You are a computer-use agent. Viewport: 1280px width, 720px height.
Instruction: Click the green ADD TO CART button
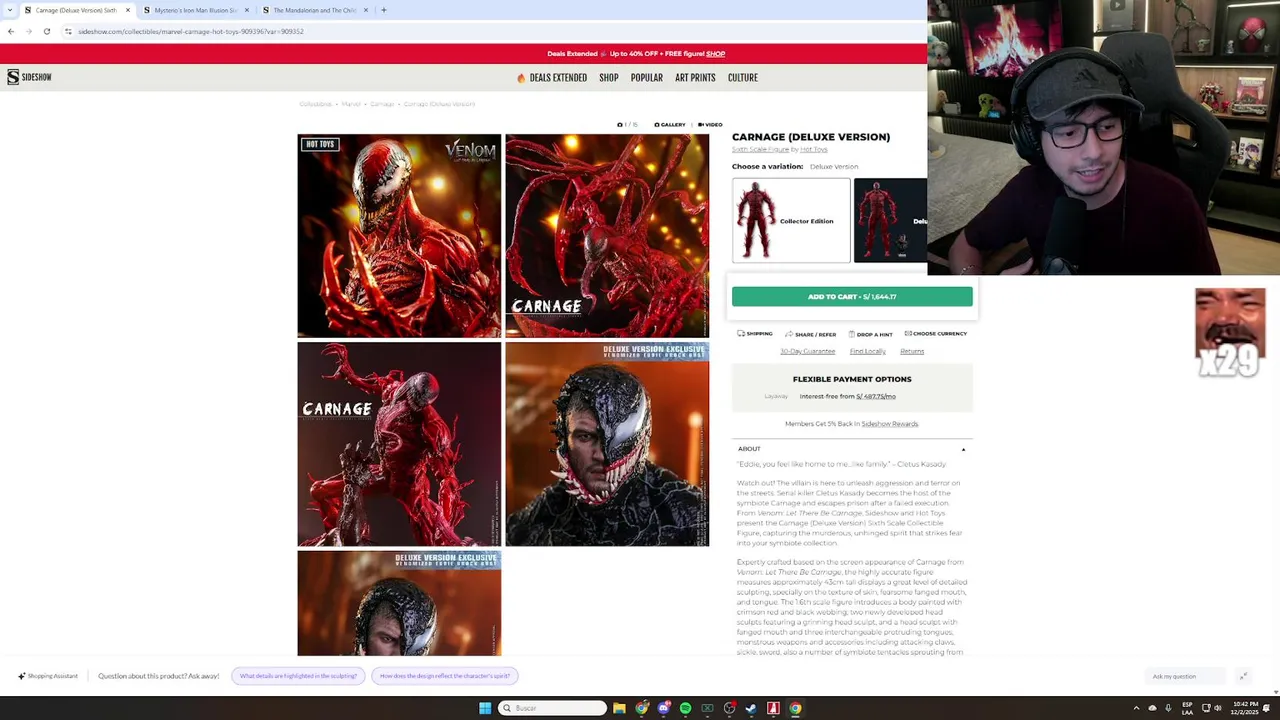click(x=852, y=297)
